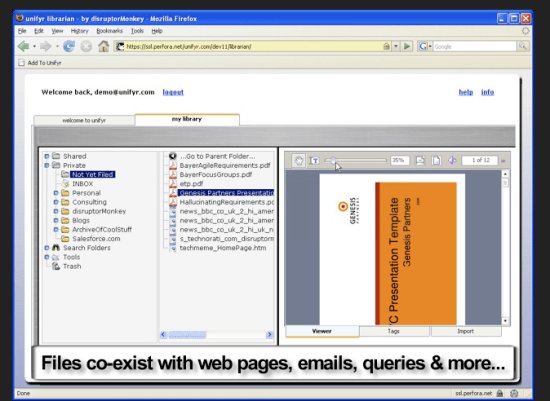Expand the Search Folders node
The image size is (550, 401).
coord(47,248)
